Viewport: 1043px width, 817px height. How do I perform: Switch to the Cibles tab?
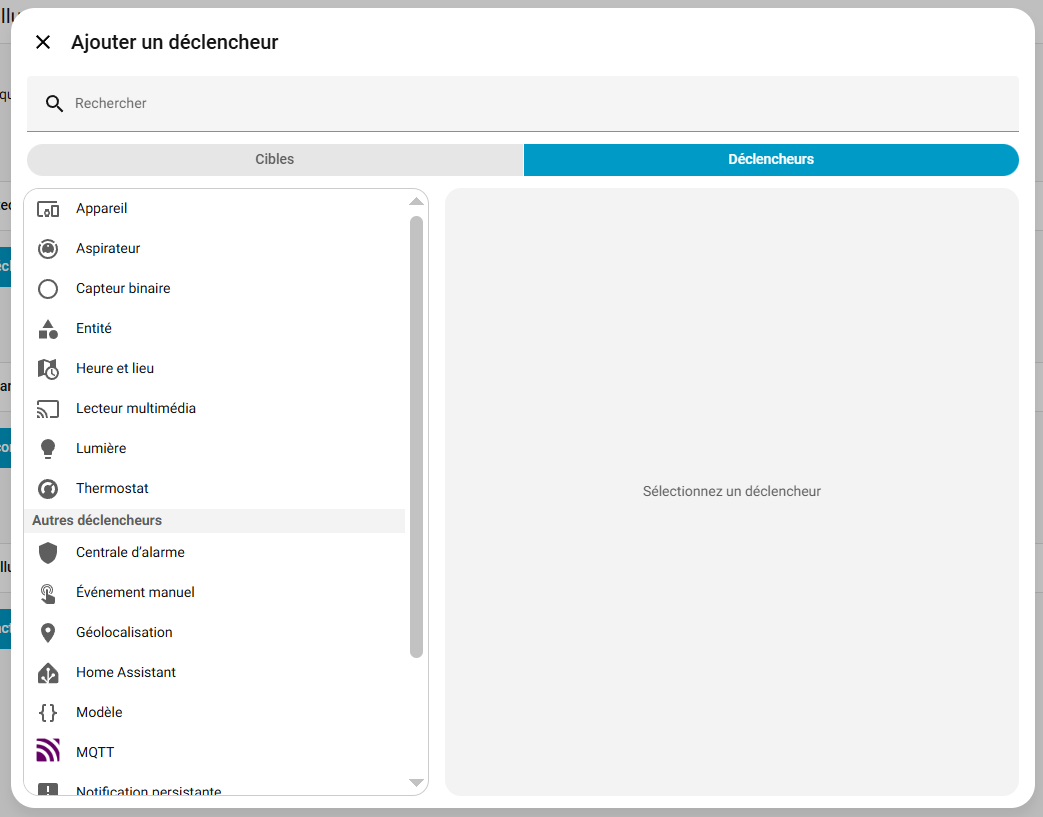pyautogui.click(x=275, y=159)
